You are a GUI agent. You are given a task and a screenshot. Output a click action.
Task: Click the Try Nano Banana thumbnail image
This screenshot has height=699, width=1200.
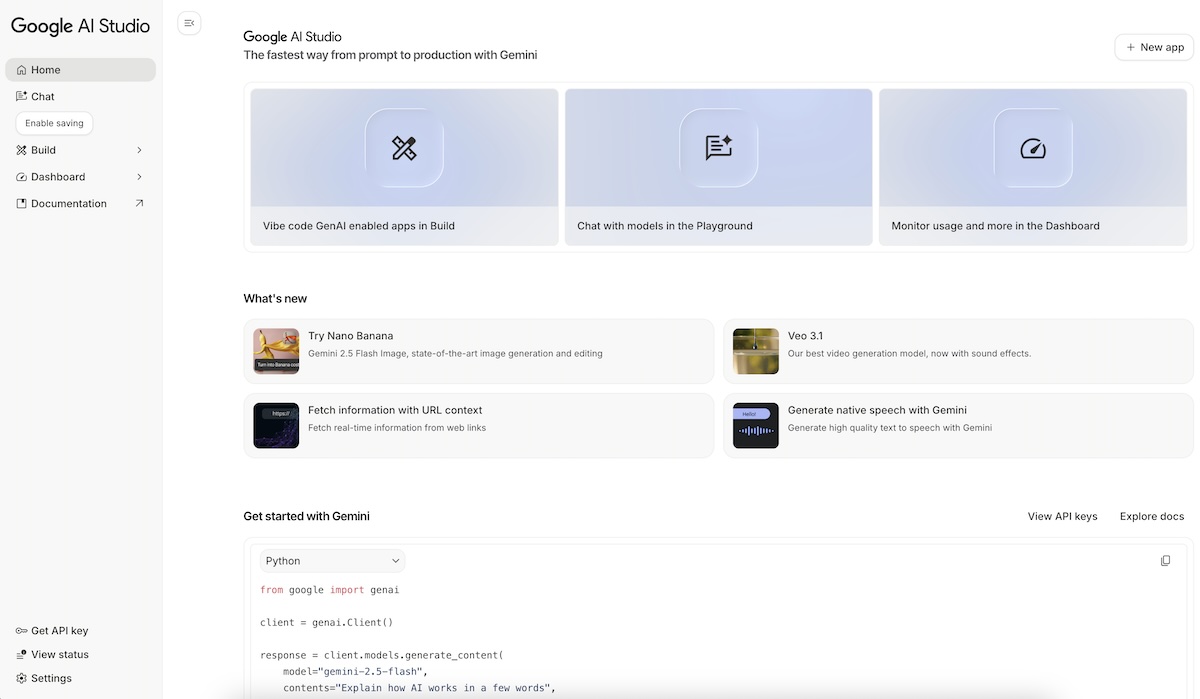coord(275,351)
